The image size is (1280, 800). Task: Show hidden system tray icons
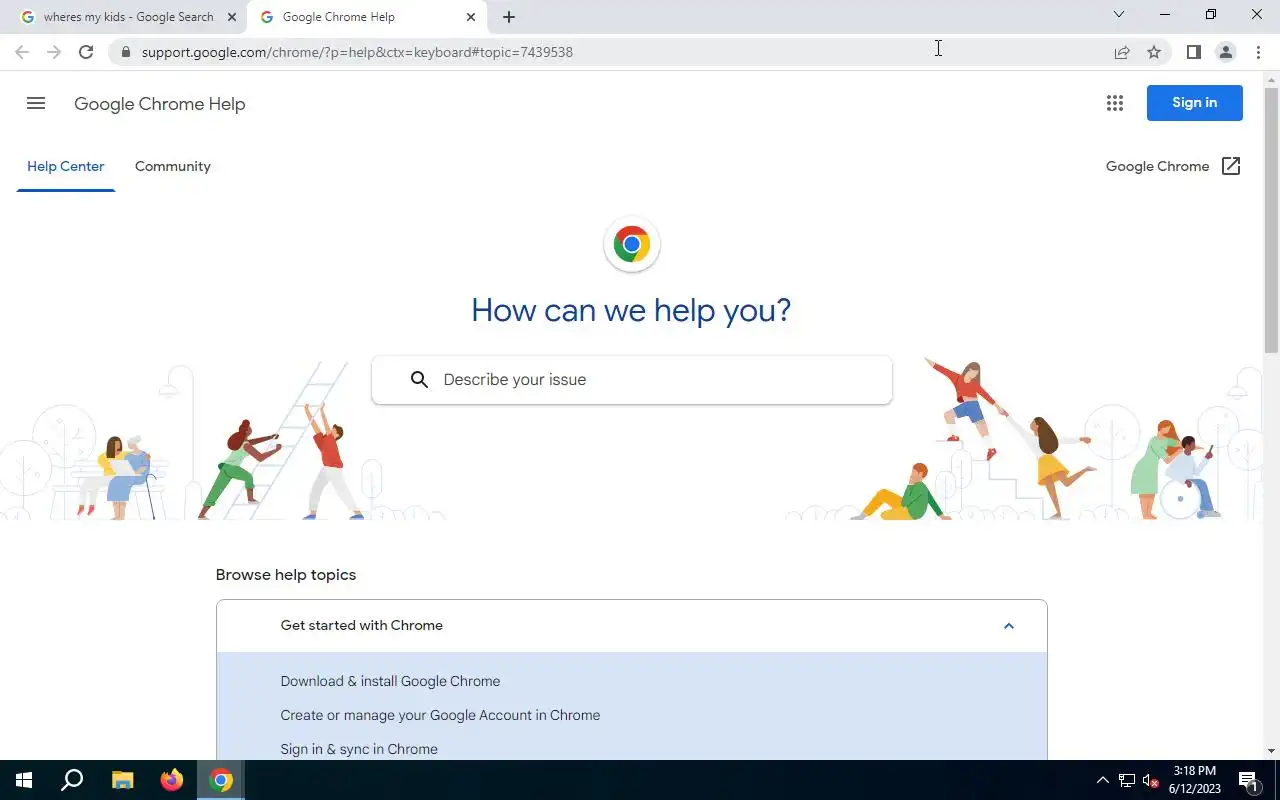click(1103, 780)
